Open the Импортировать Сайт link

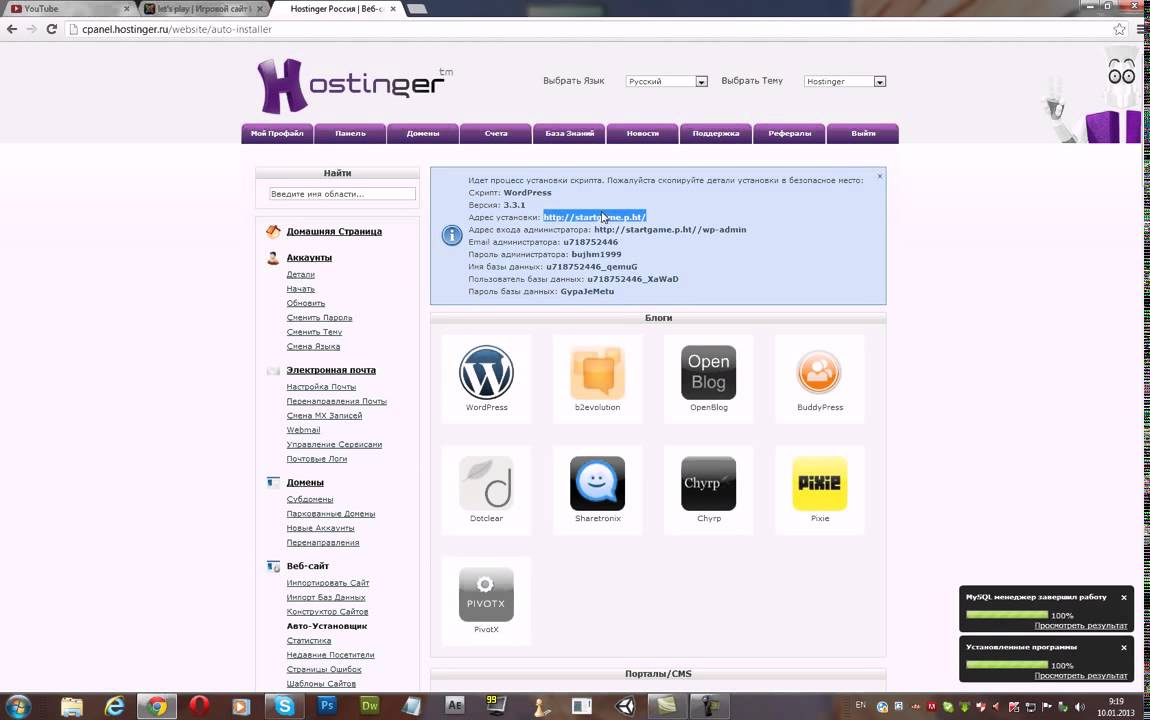point(328,583)
